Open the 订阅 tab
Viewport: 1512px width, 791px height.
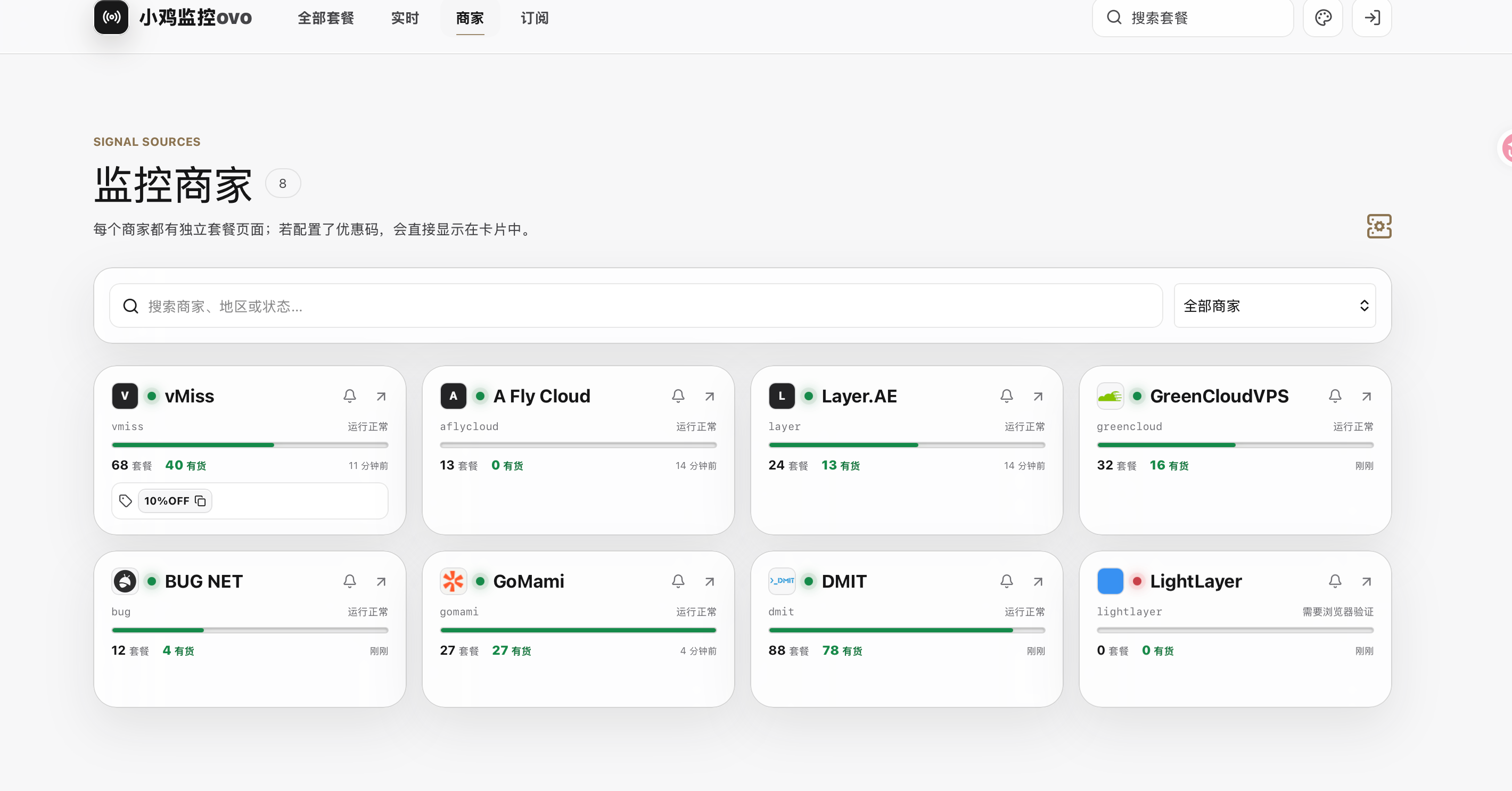tap(535, 18)
